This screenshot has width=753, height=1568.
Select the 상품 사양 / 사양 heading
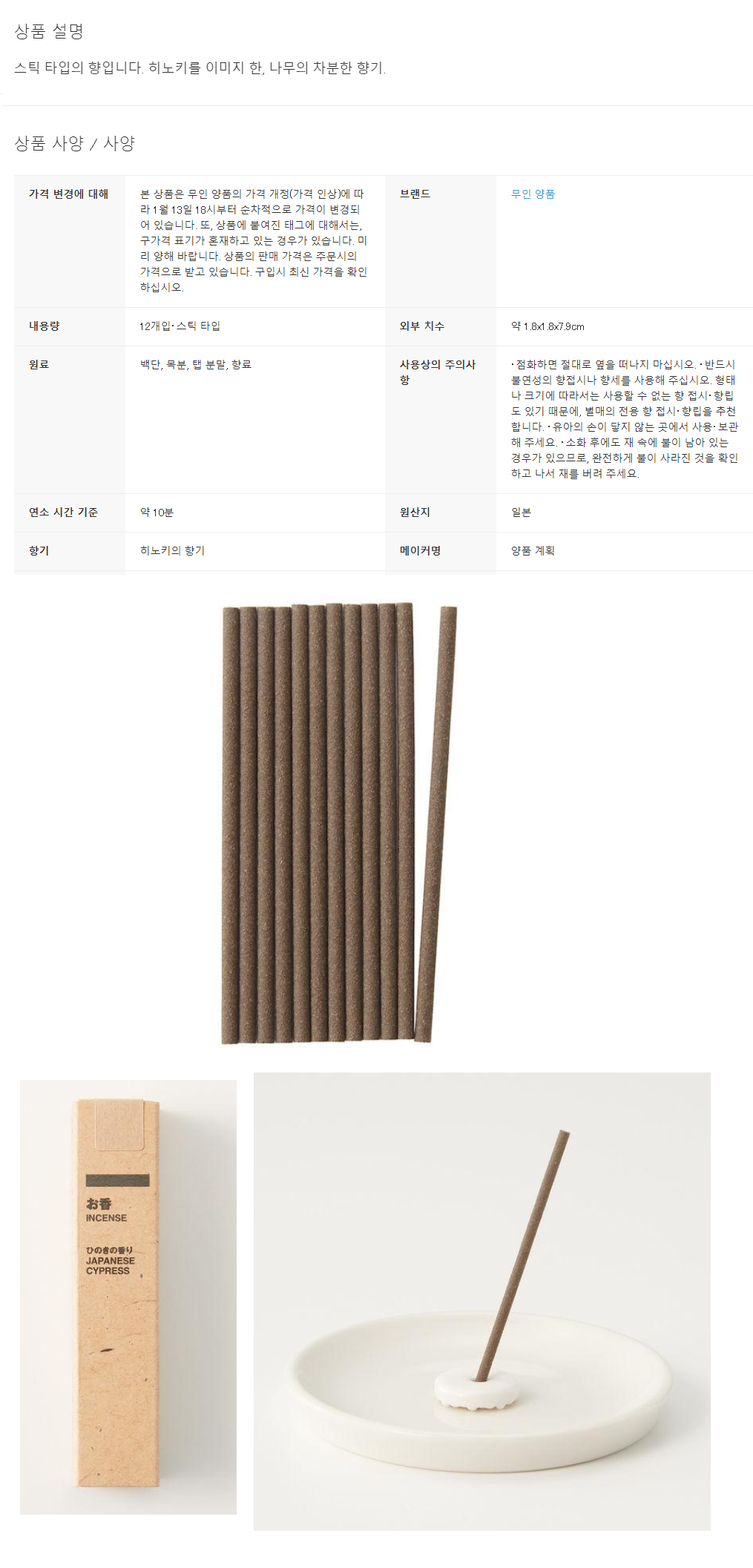coord(74,143)
